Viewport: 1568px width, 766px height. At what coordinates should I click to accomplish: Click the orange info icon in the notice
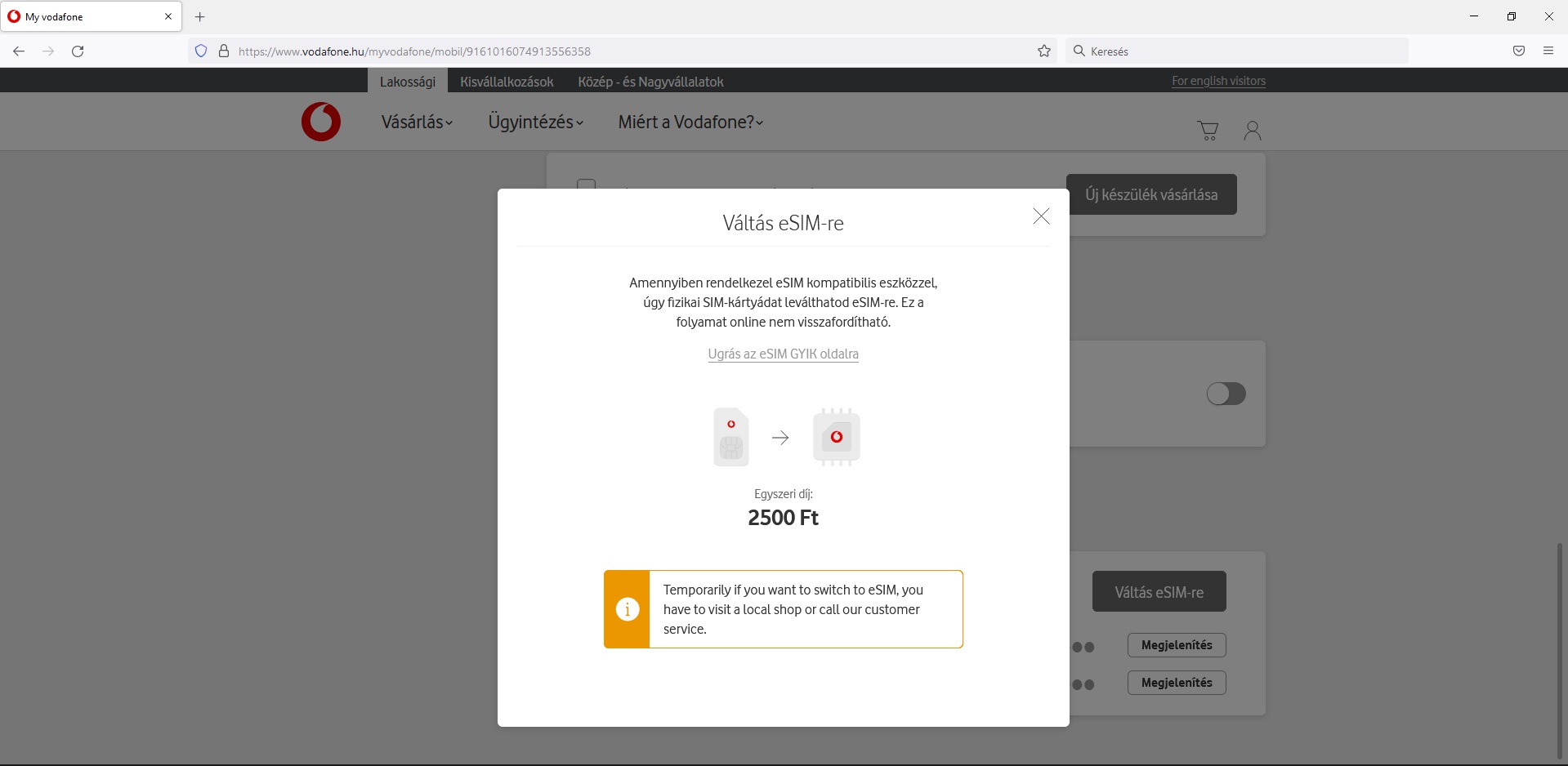(628, 609)
